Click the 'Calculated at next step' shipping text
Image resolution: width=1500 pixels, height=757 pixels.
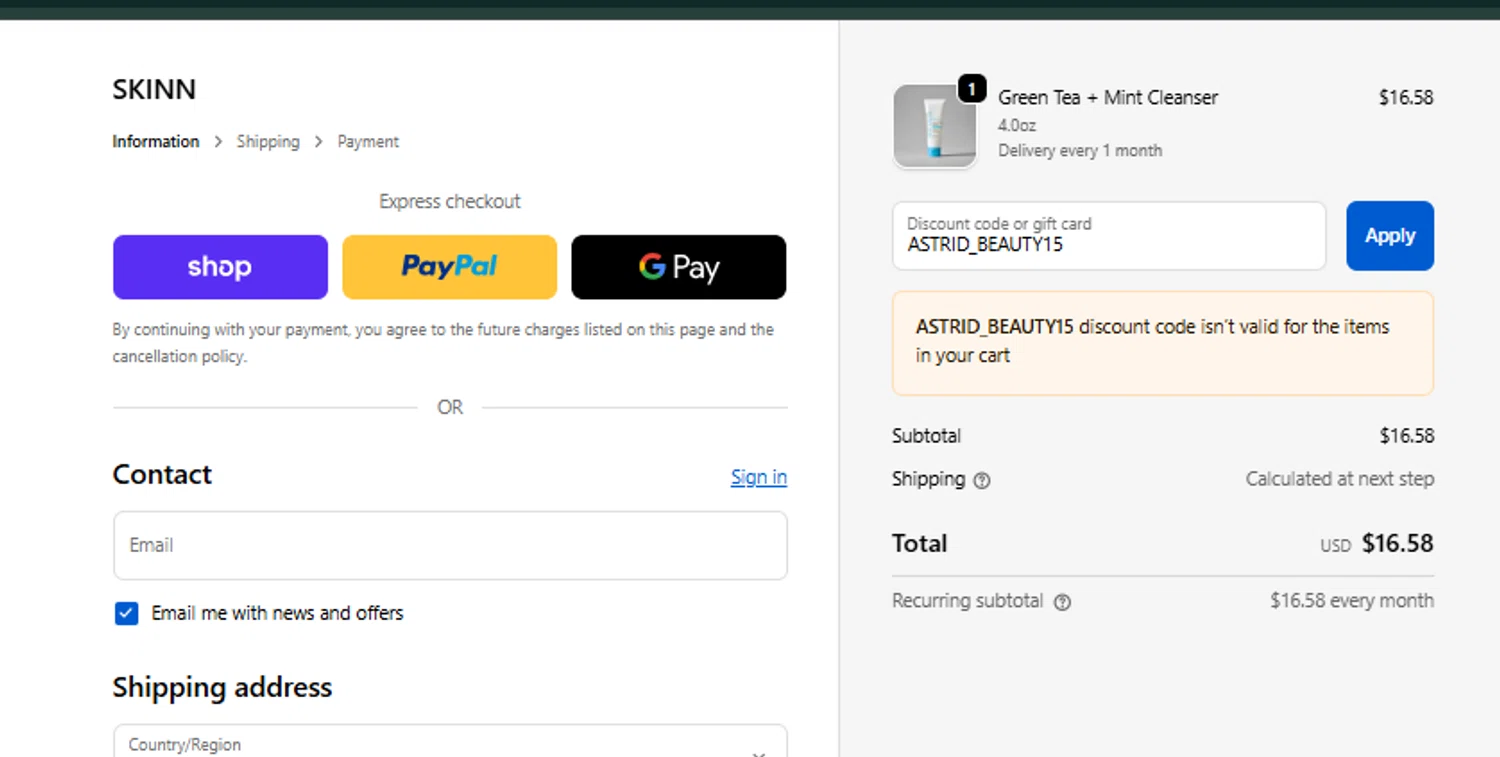click(x=1340, y=479)
